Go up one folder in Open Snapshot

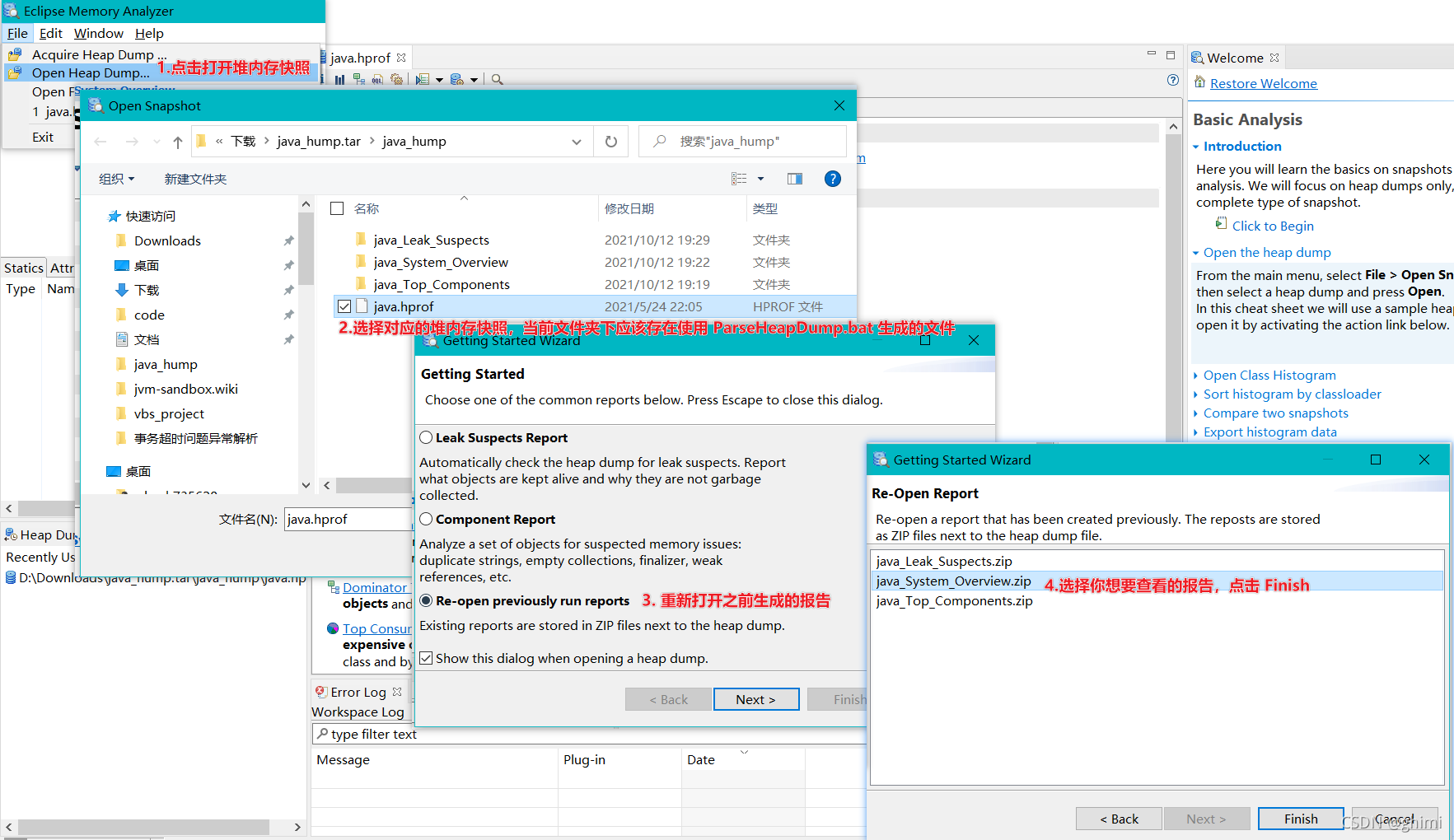pyautogui.click(x=178, y=142)
